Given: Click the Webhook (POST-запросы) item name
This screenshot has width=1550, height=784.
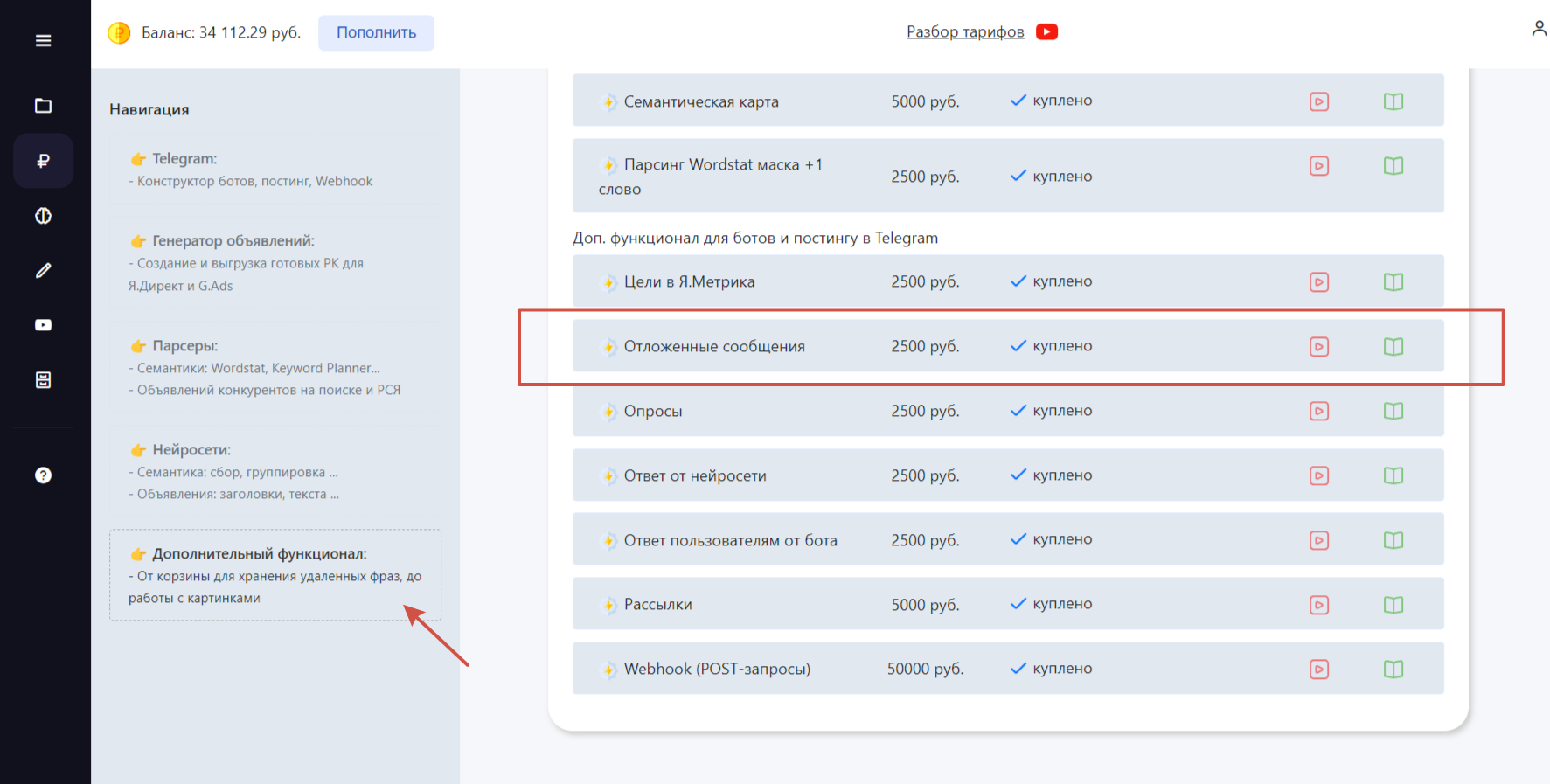Looking at the screenshot, I should pyautogui.click(x=717, y=670).
